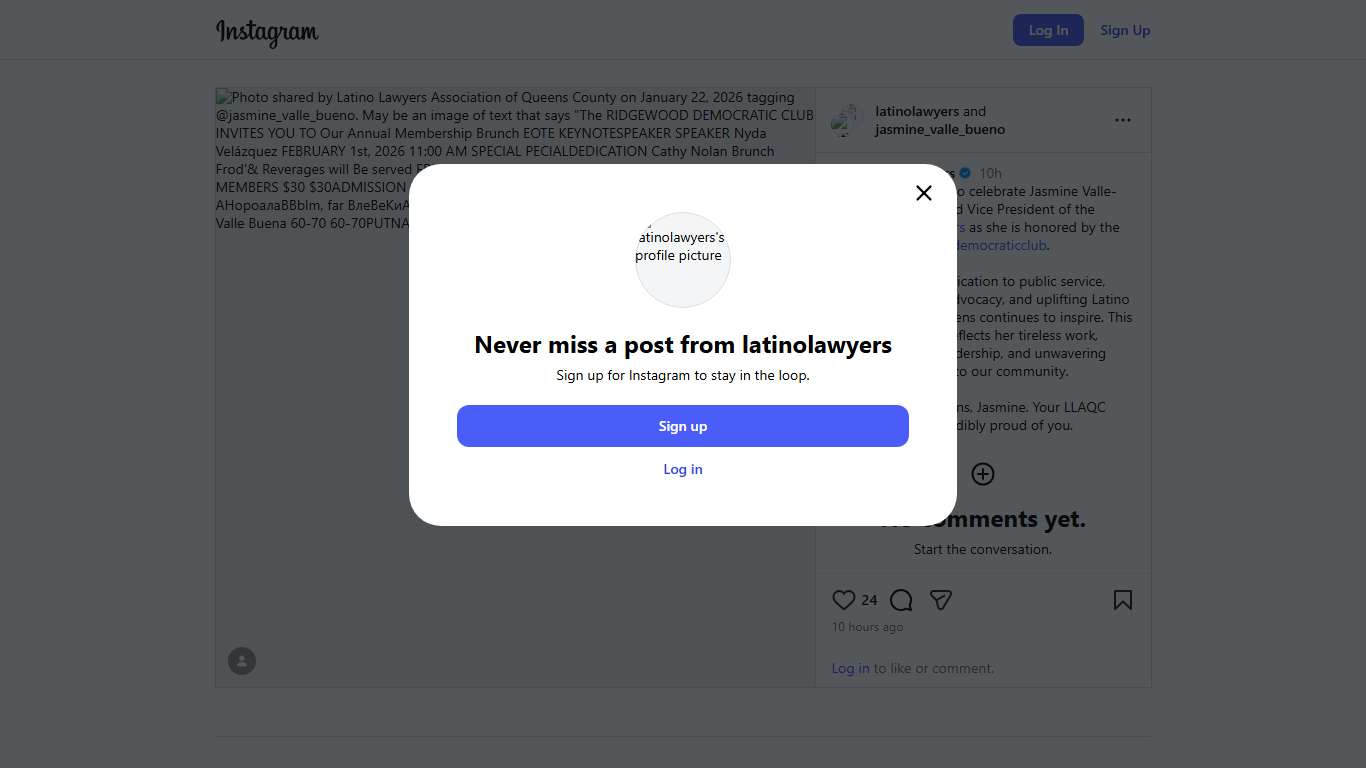The image size is (1366, 768).
Task: Open jasmine_valle_bueno's profile link
Action: pos(940,129)
